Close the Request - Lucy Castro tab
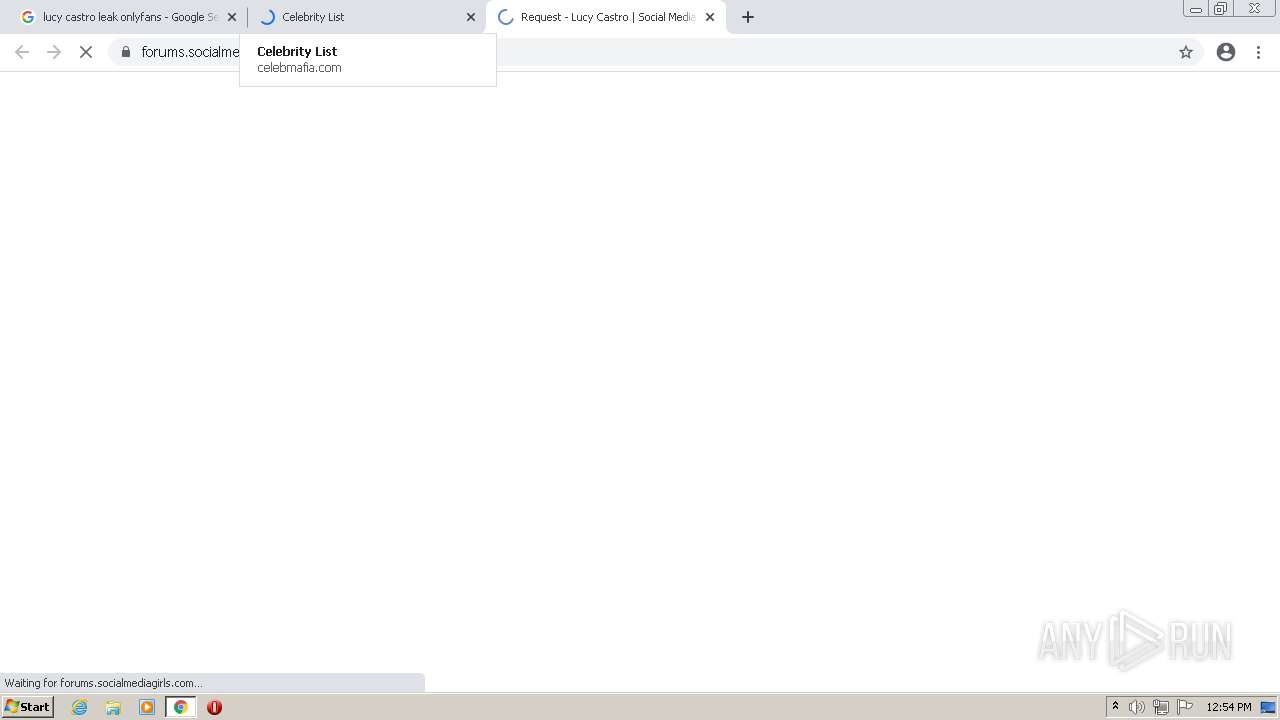Screen dimensions: 1280x720 tap(710, 17)
